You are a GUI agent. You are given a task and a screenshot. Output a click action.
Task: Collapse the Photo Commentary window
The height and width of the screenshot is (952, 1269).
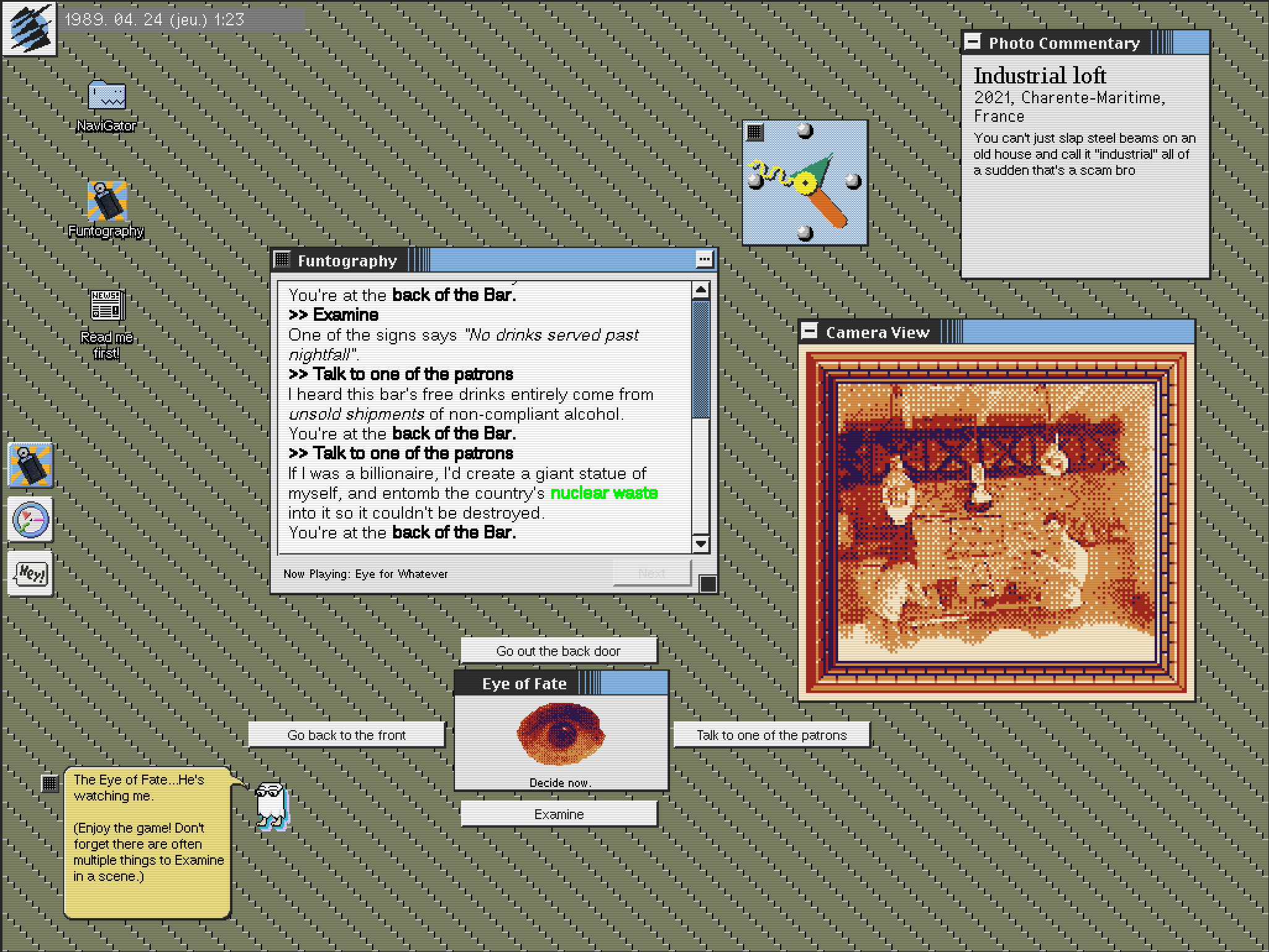point(972,42)
